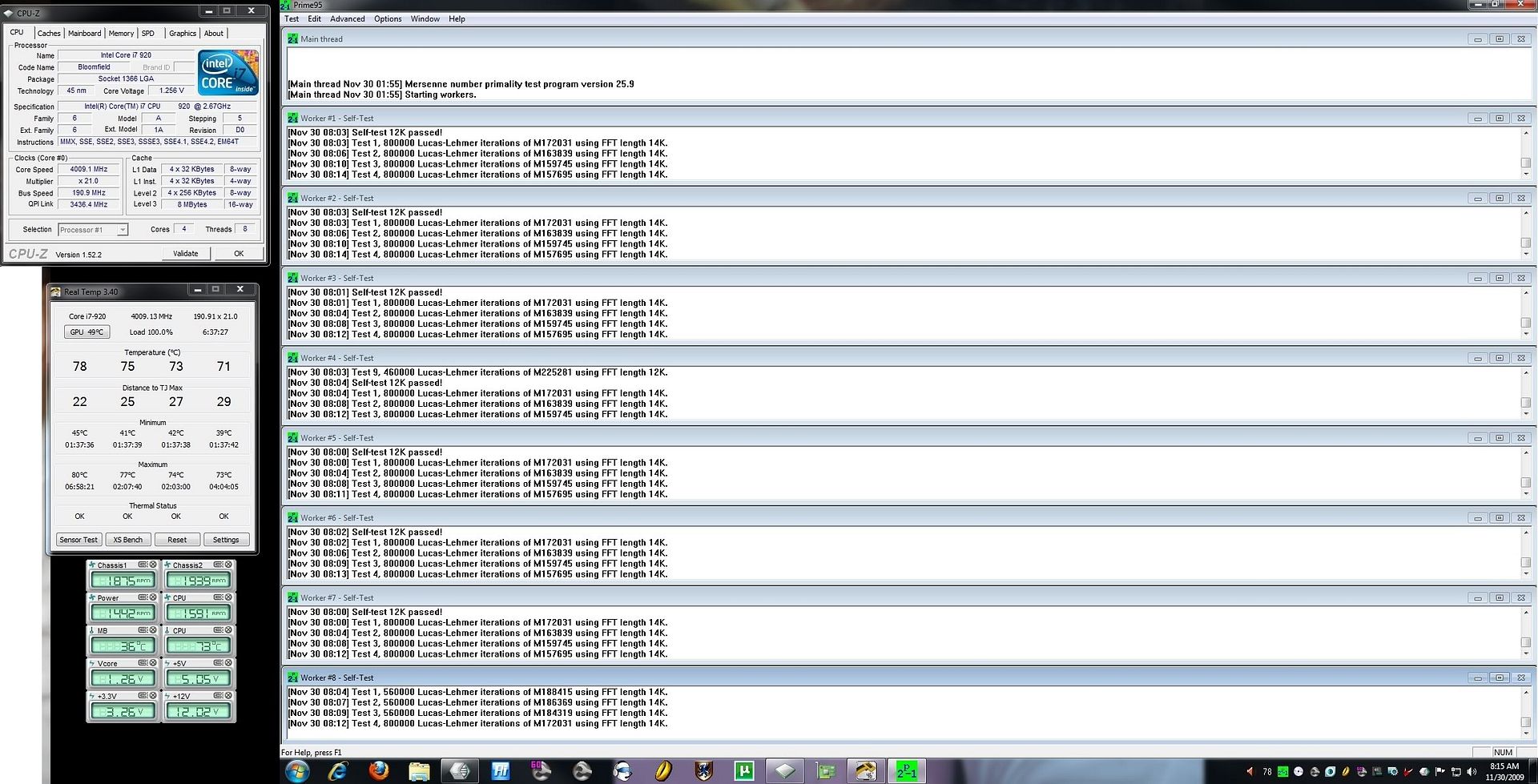1538x784 pixels.
Task: Expand the Processor #1 selection dropdown
Action: tap(123, 230)
